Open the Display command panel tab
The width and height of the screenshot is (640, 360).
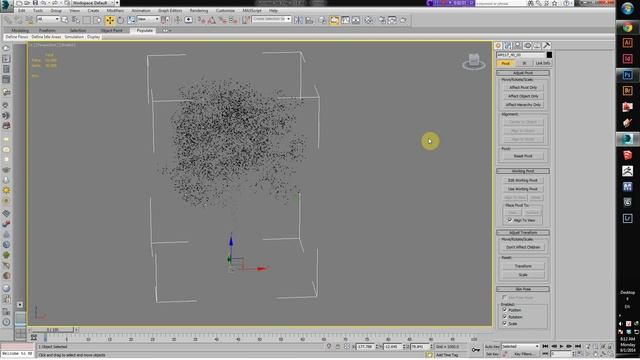537,46
